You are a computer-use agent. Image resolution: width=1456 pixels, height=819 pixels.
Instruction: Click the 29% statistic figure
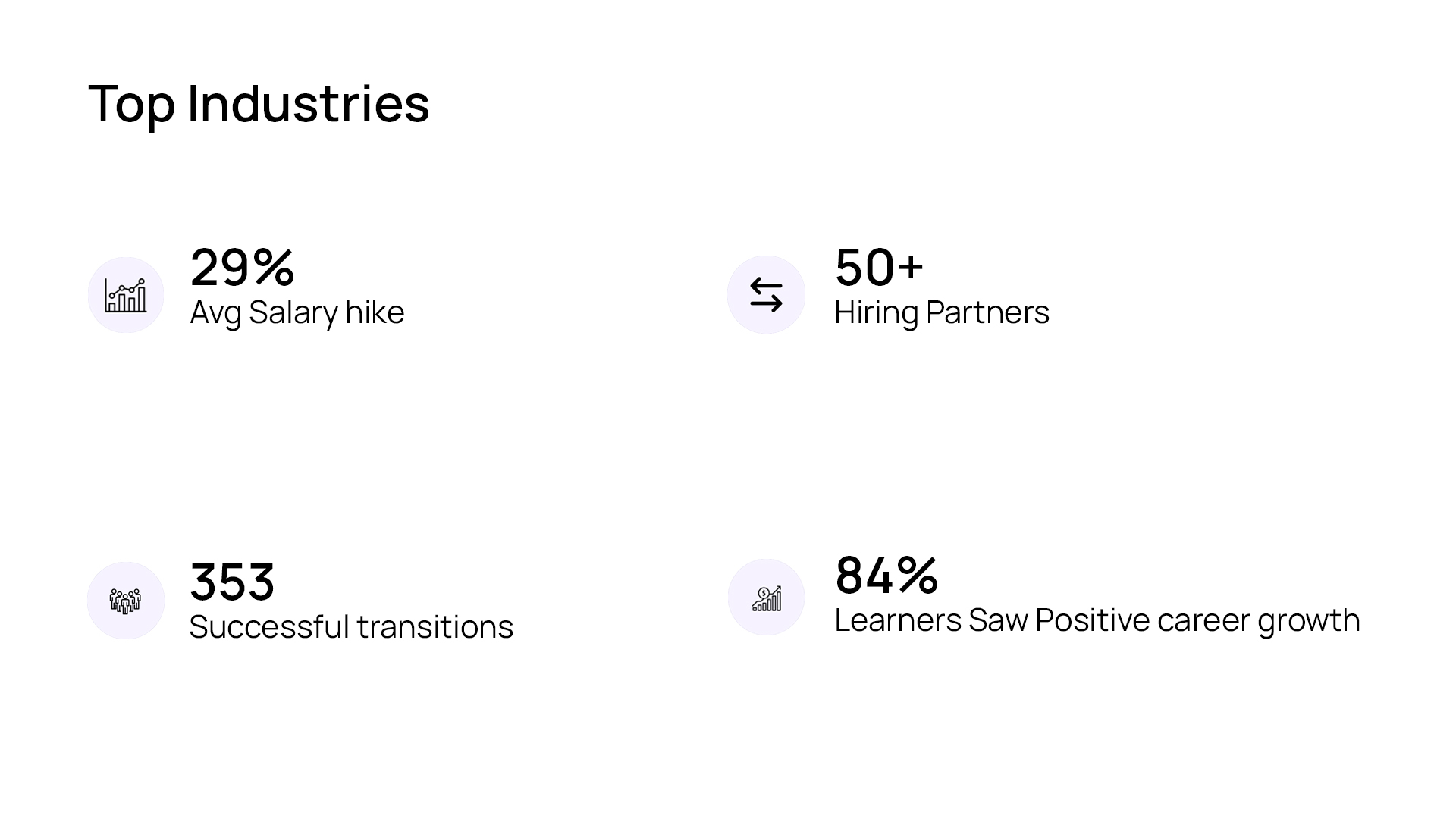click(242, 267)
